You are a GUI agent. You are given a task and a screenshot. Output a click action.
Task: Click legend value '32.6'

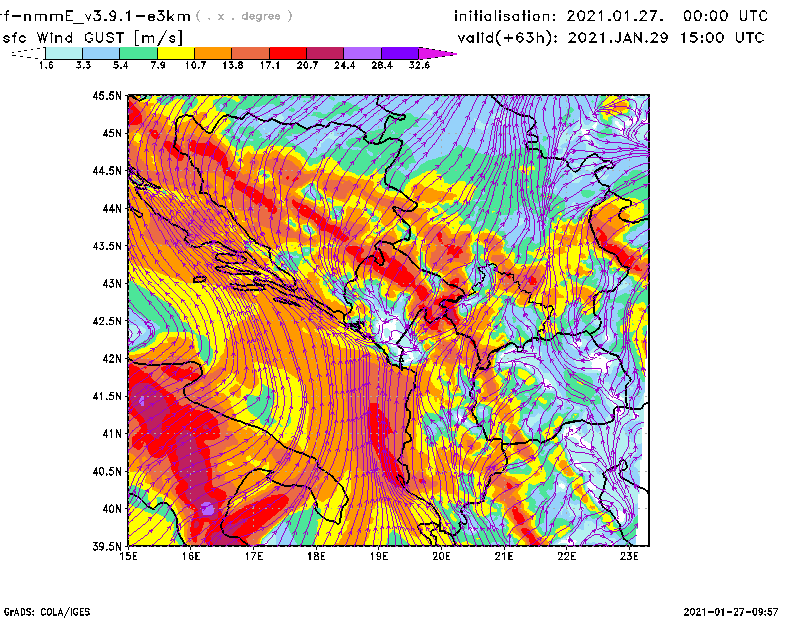419,65
